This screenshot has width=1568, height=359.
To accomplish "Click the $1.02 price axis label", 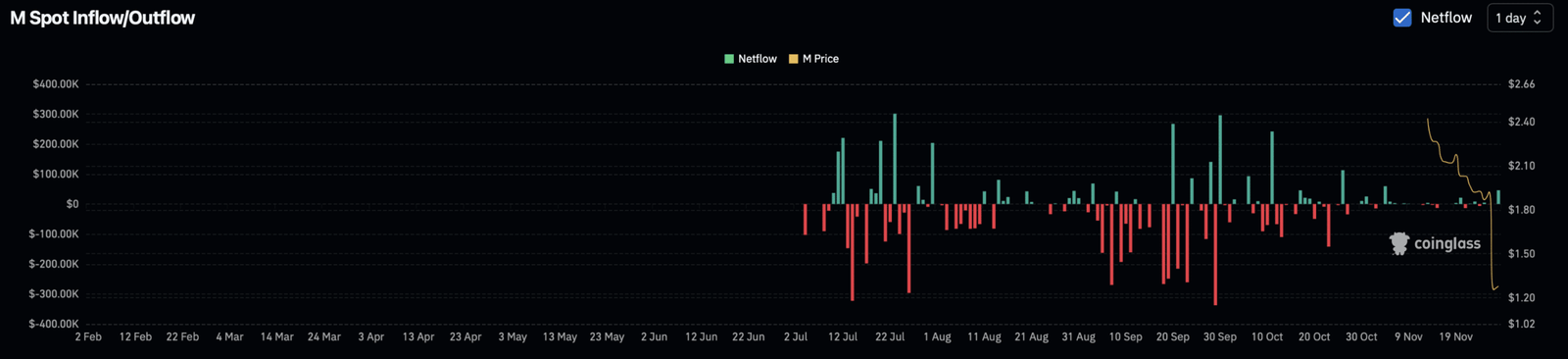I will click(1521, 324).
